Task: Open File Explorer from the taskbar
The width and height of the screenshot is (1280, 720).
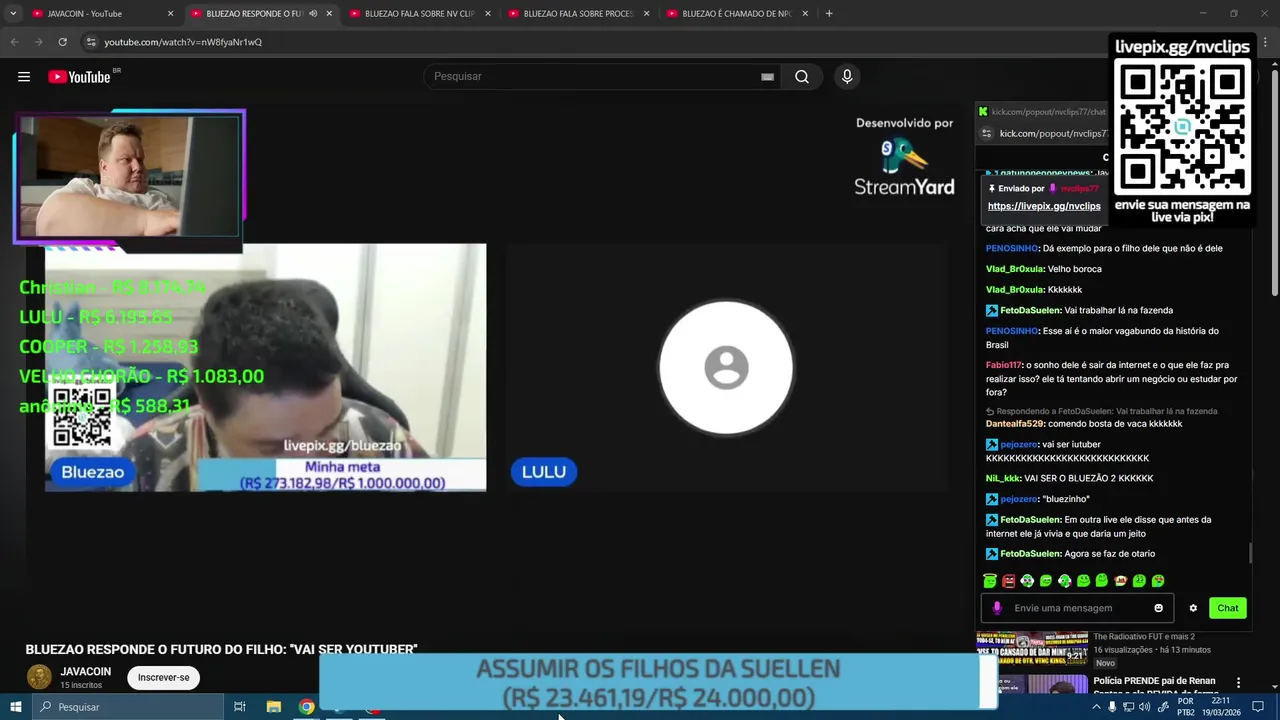Action: pos(274,707)
